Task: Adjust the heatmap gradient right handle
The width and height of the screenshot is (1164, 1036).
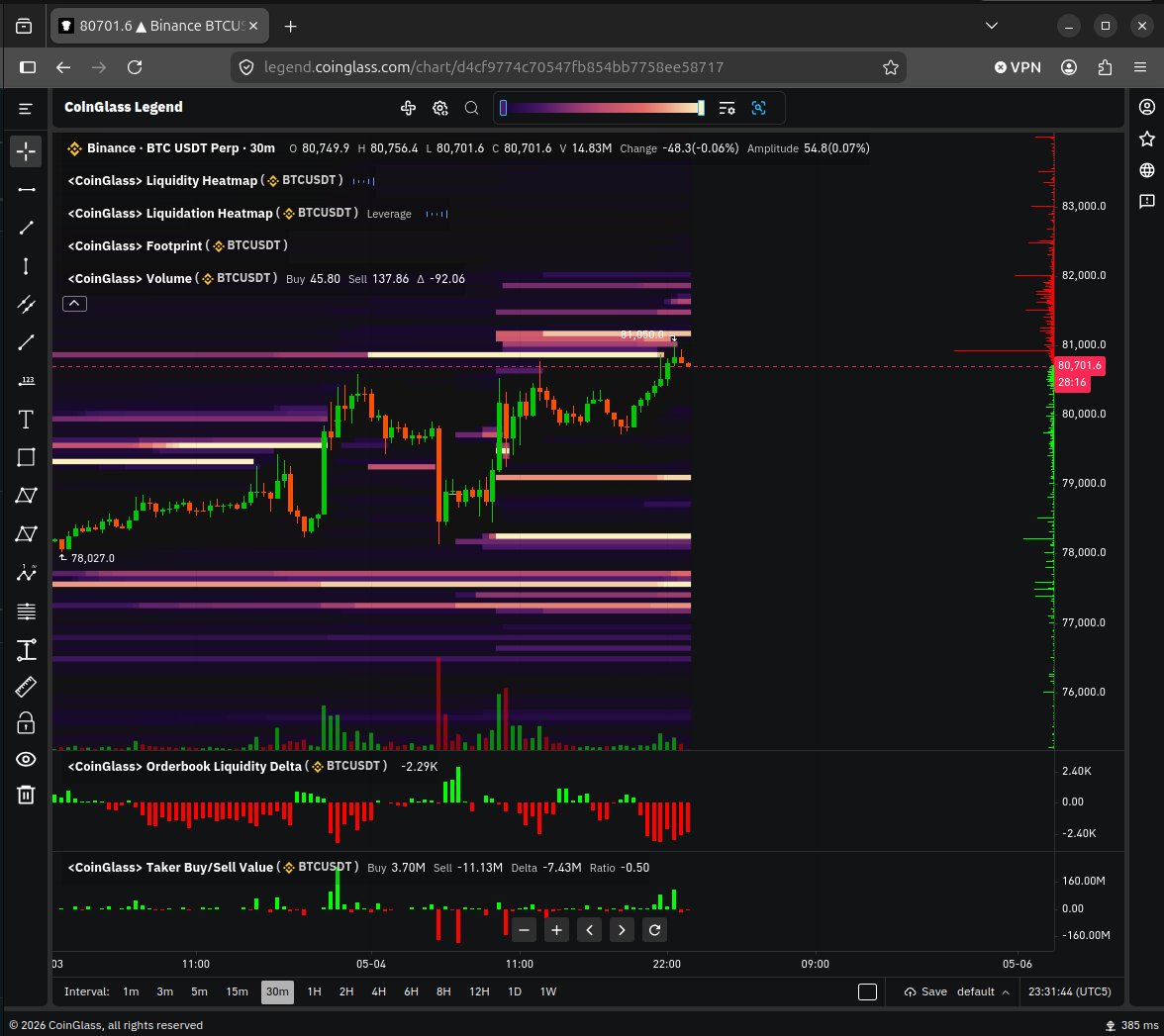Action: [700, 109]
